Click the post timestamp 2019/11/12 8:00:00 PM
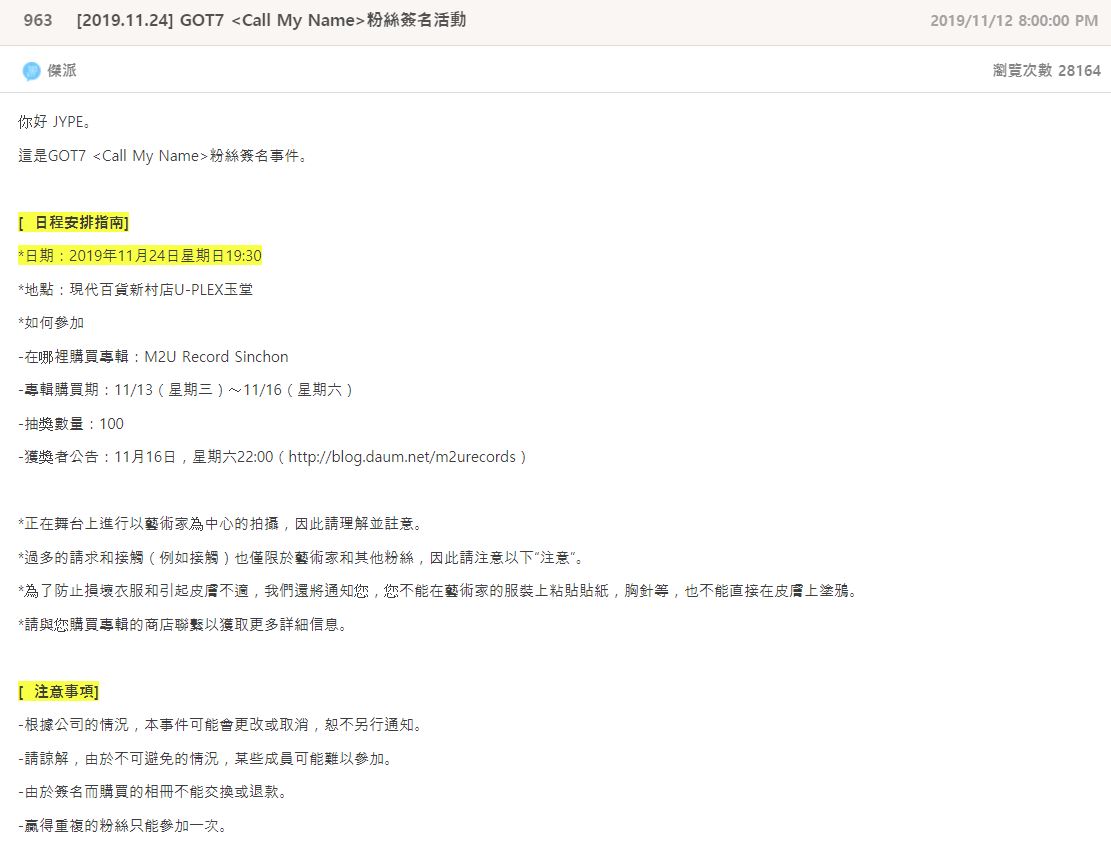The width and height of the screenshot is (1111, 842). 1013,21
